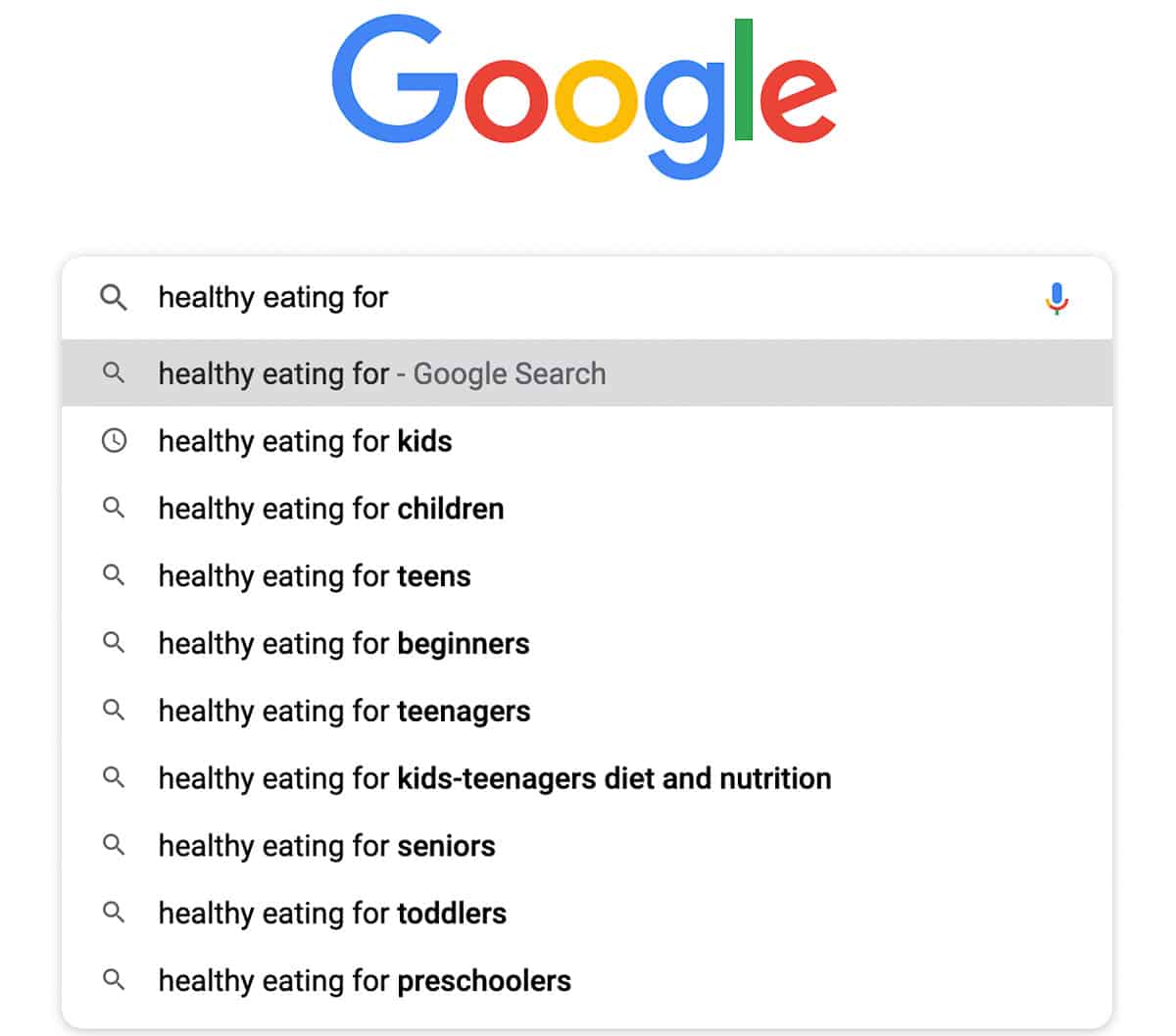Click the search icon beside 'healthy eating for seniors'
The image size is (1176, 1036).
point(115,846)
